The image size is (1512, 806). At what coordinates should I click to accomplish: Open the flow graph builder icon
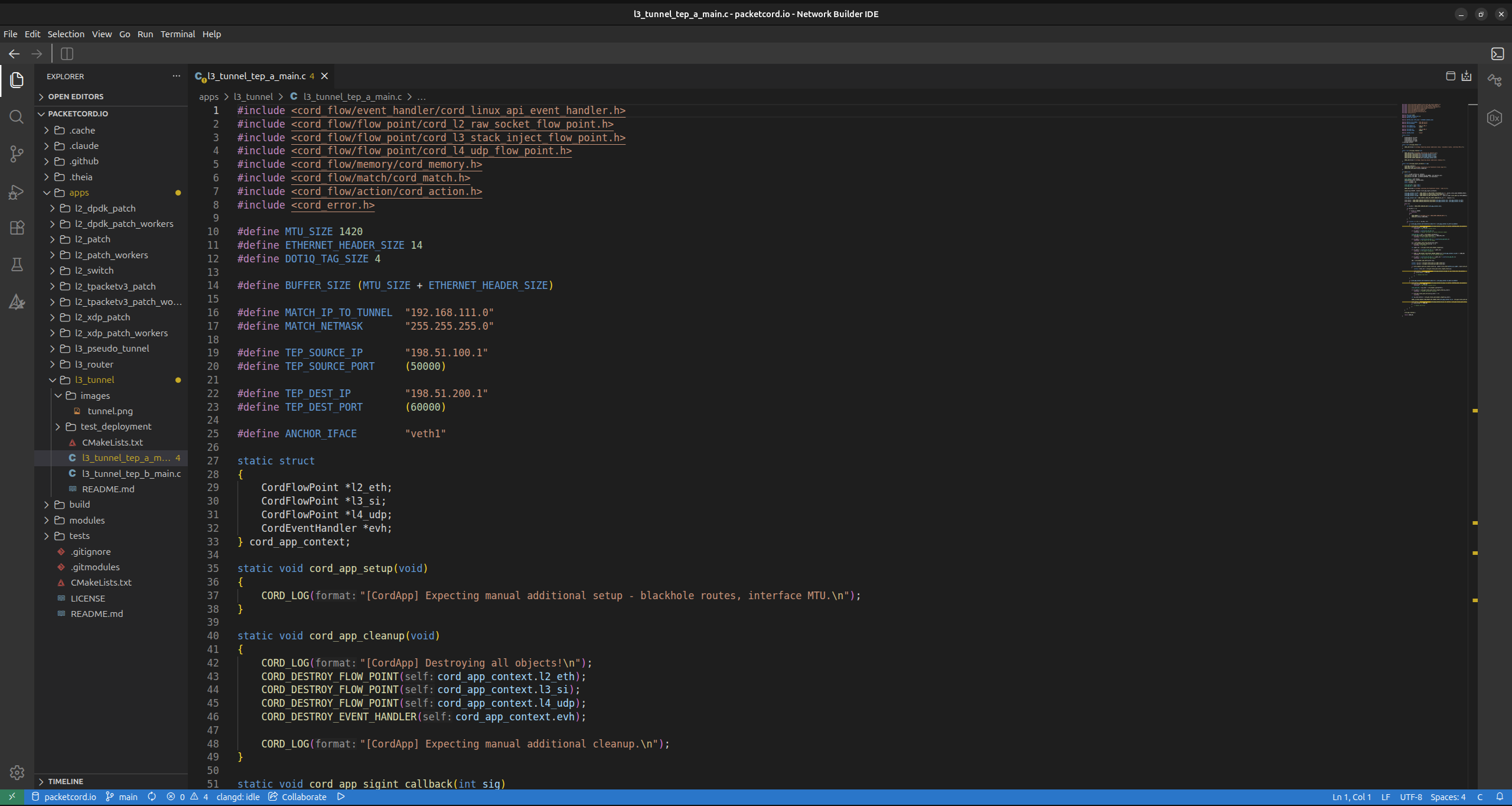(1494, 80)
